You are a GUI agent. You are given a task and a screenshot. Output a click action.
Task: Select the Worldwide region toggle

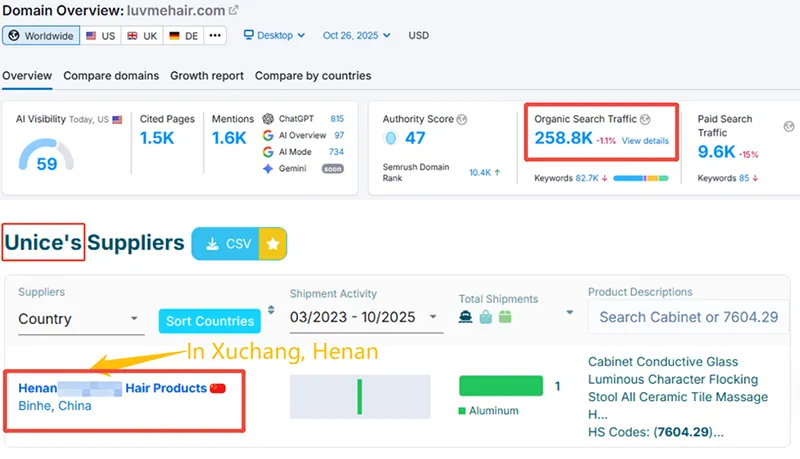[39, 35]
